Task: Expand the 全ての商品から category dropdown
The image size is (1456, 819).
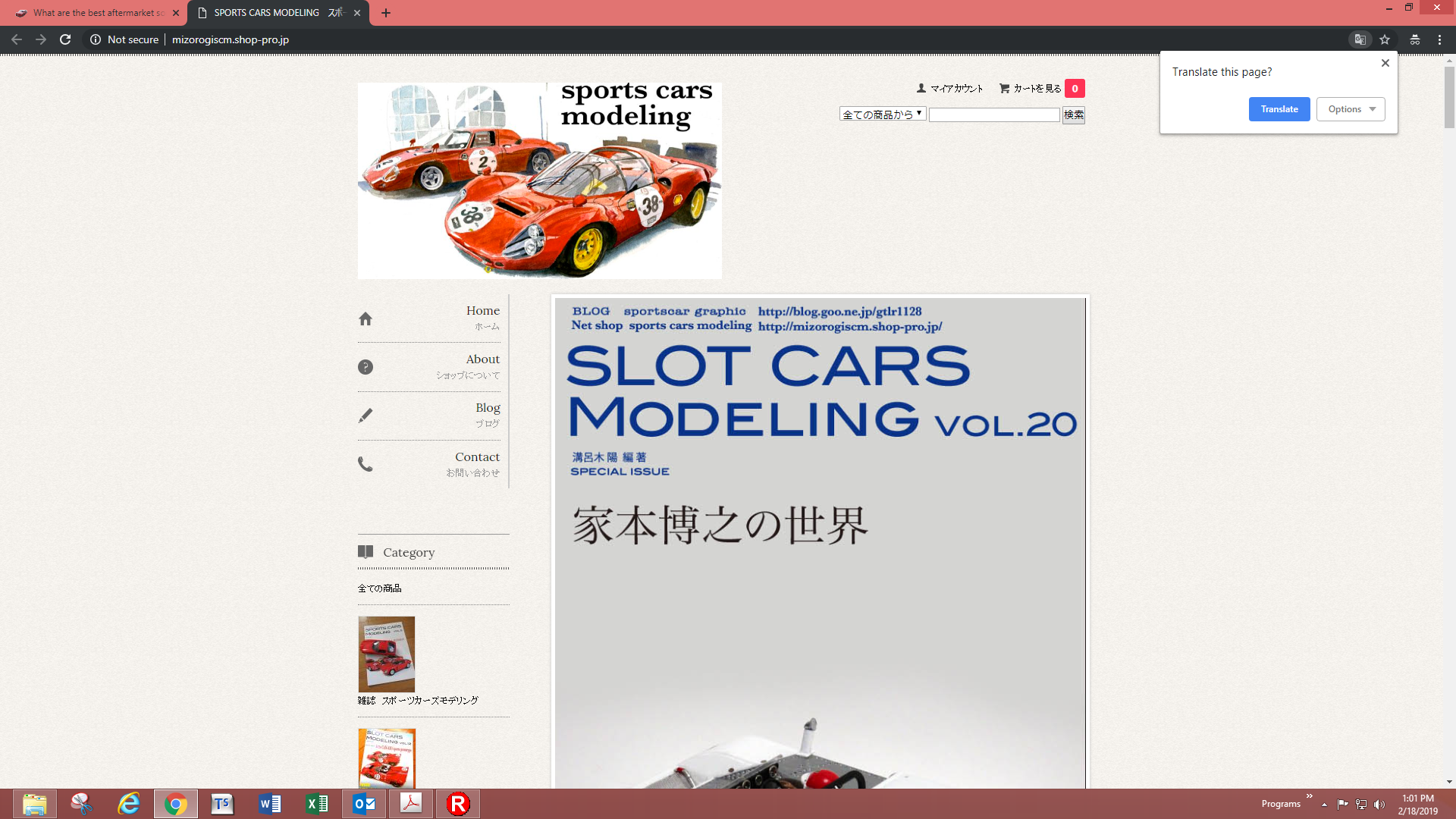Action: pos(882,115)
